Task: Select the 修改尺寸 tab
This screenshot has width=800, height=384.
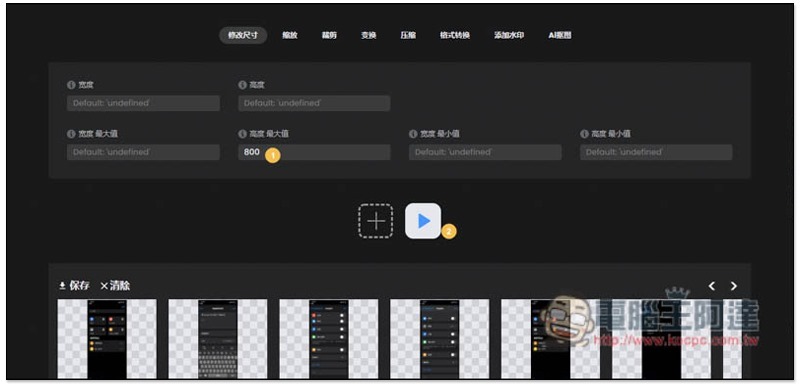Action: 243,36
